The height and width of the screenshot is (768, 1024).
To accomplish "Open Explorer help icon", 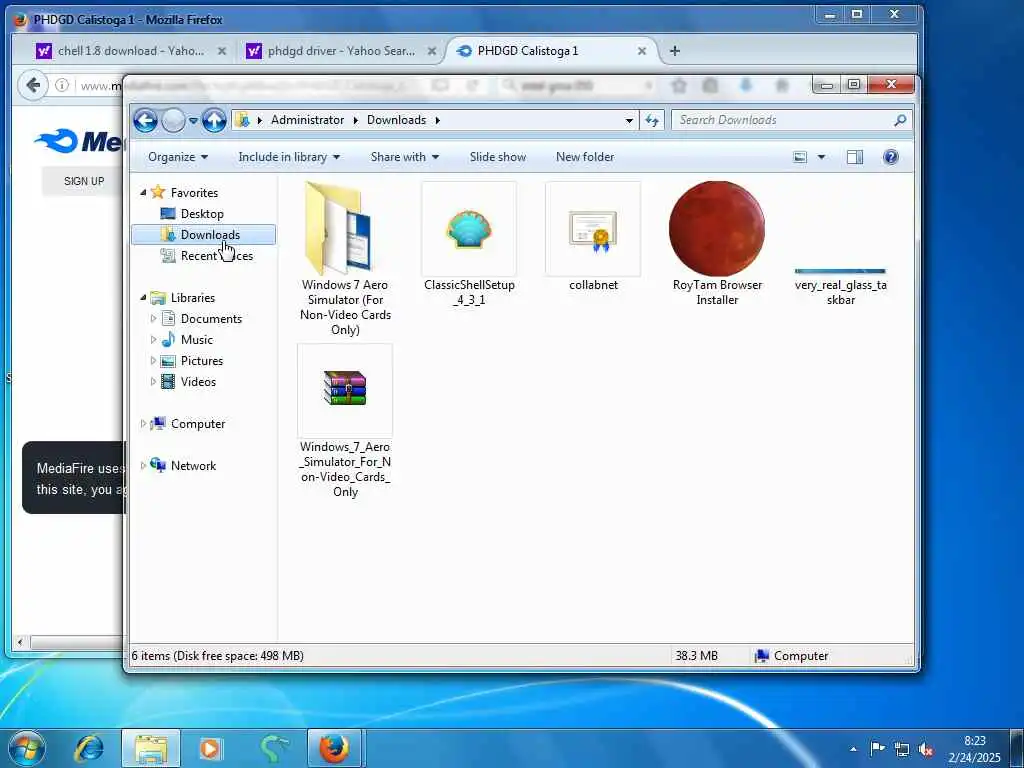I will tap(891, 157).
